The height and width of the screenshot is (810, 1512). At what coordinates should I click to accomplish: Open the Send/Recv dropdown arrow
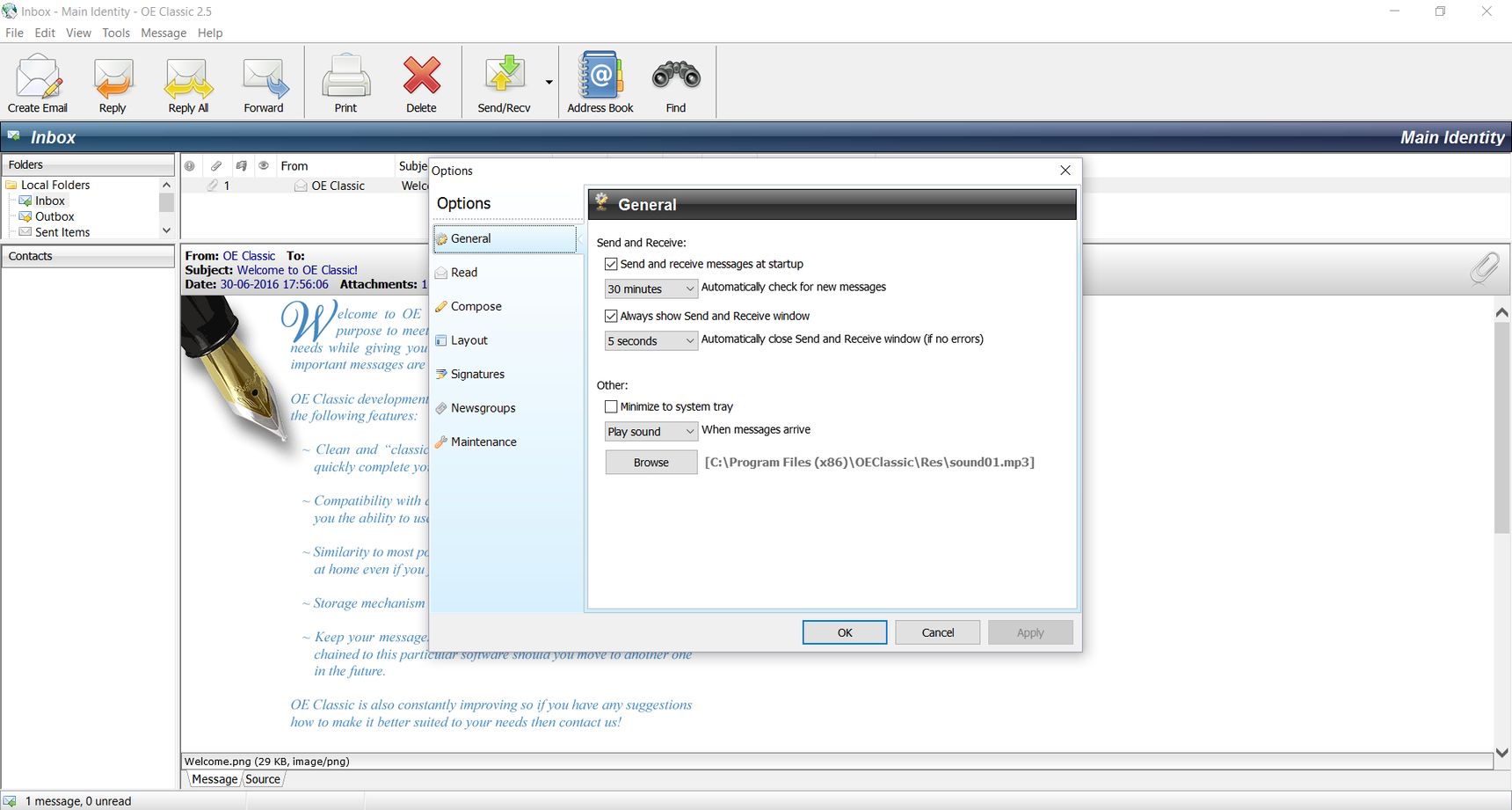point(549,83)
